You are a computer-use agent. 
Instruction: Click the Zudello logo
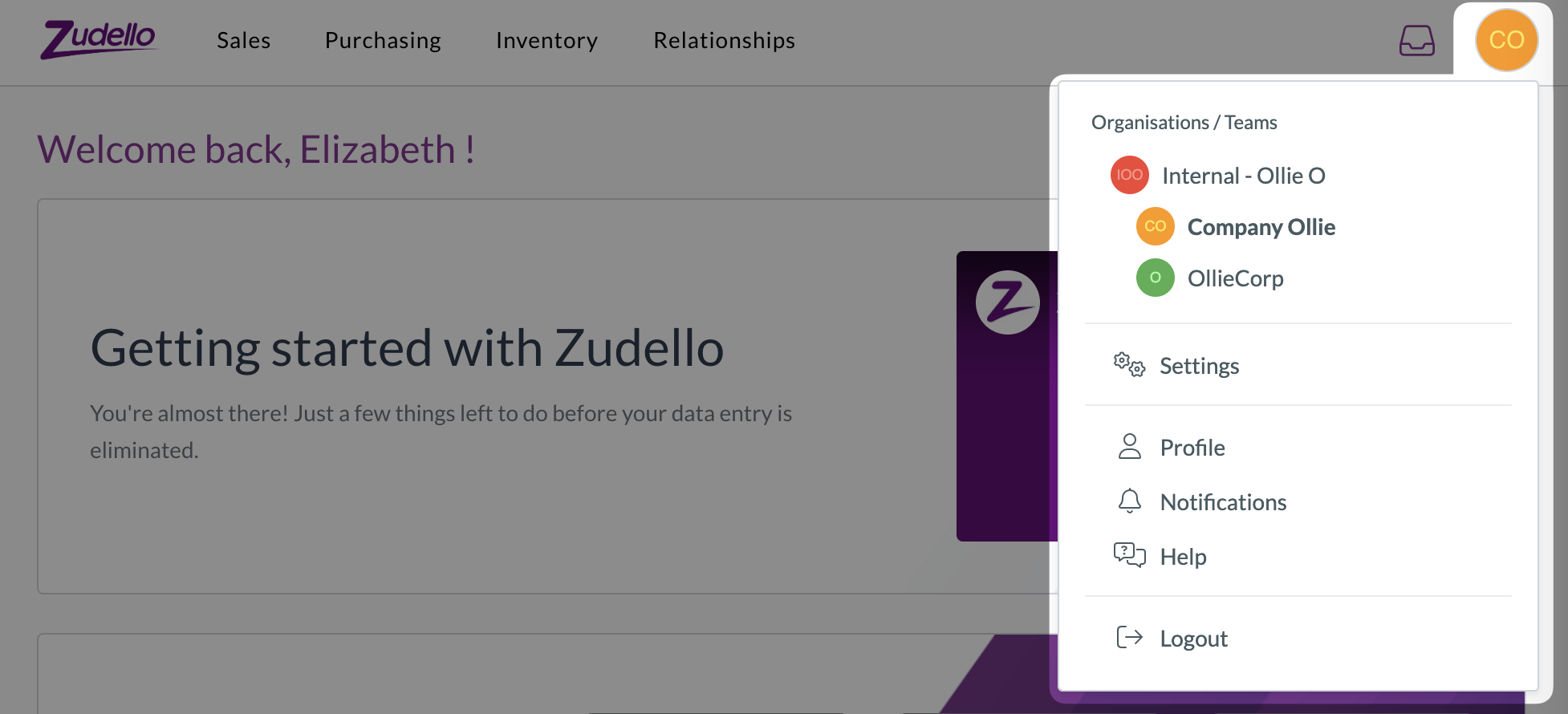coord(99,39)
